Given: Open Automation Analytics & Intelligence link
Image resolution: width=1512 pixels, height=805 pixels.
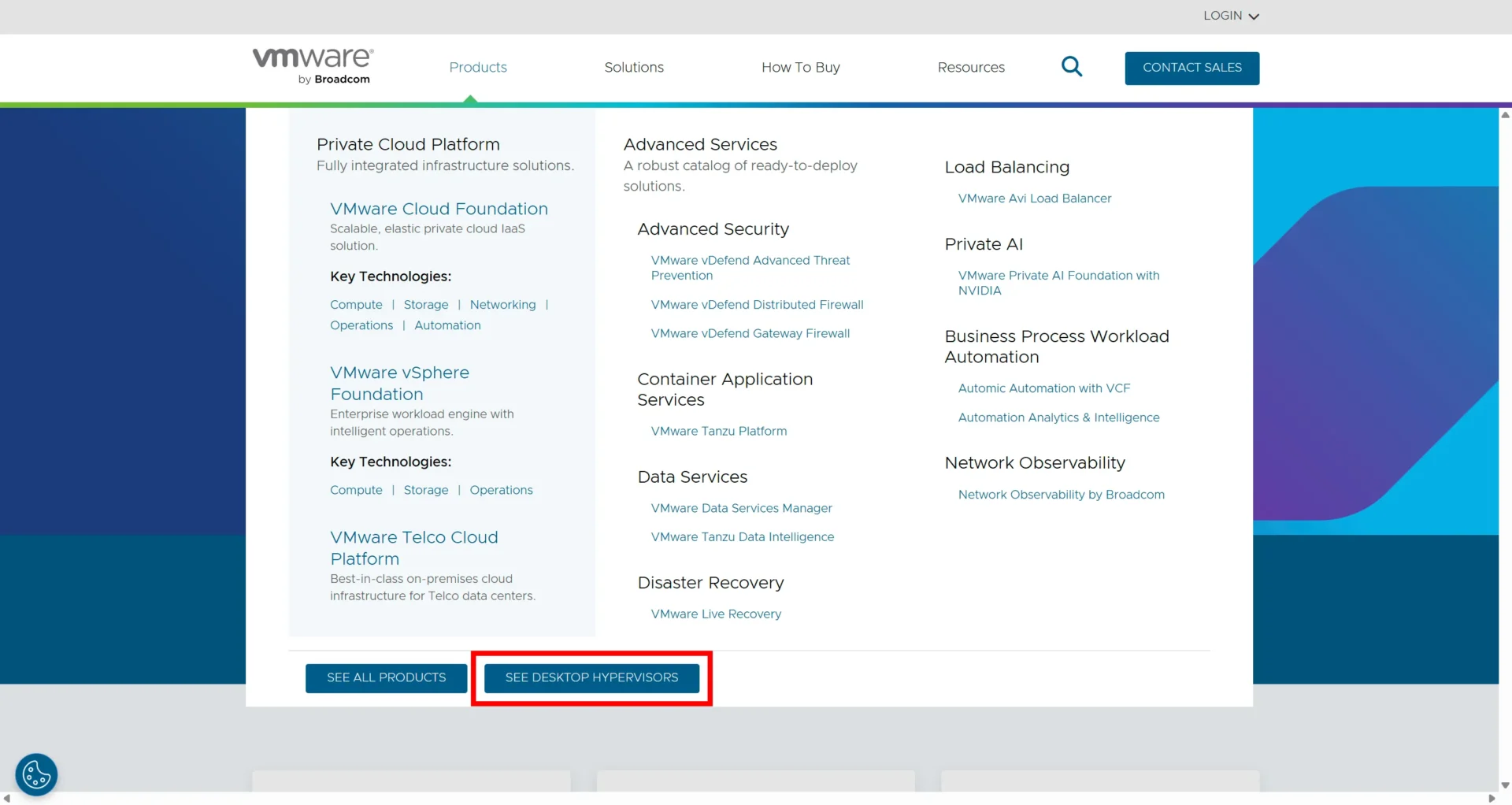Looking at the screenshot, I should (x=1058, y=417).
